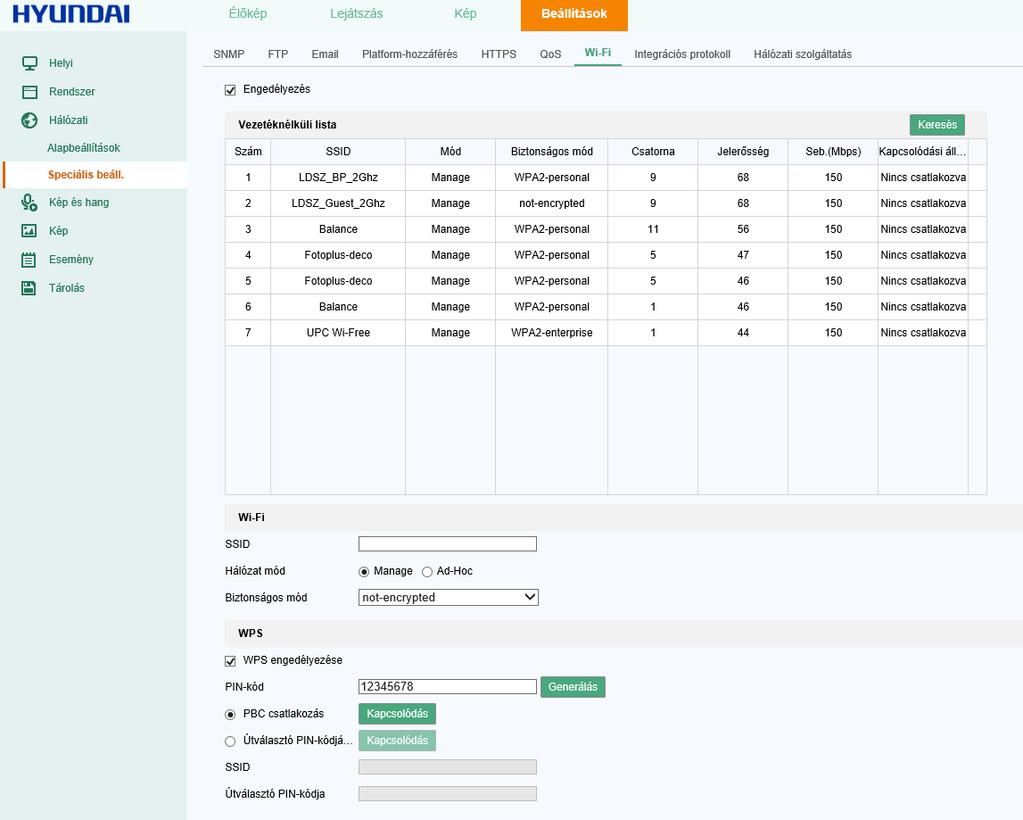Toggle the Engedélyezés checkbox

[230, 90]
